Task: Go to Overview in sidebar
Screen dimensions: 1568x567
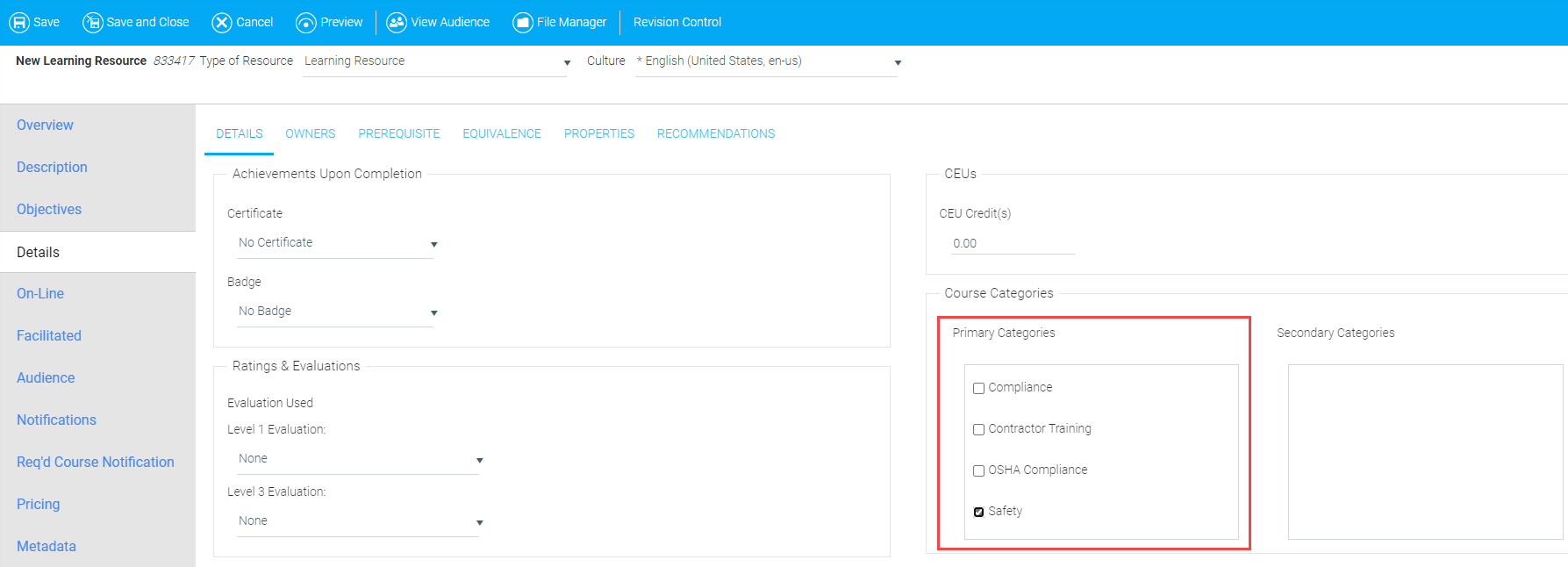Action: 45,125
